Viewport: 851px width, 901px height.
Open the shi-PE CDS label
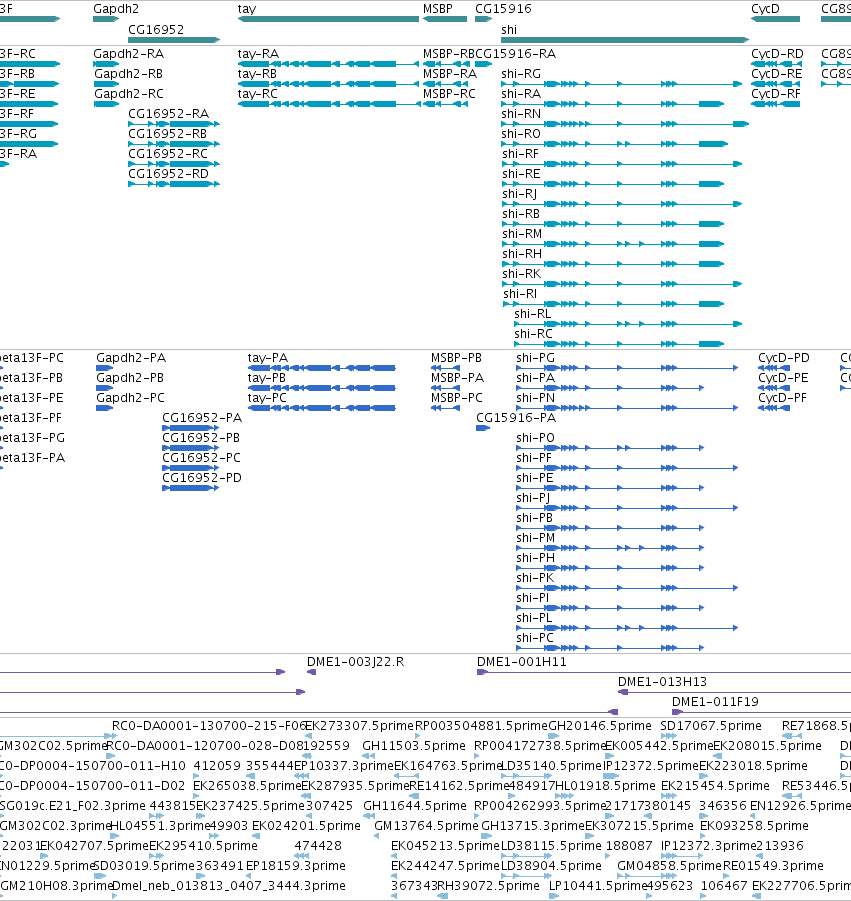point(534,478)
